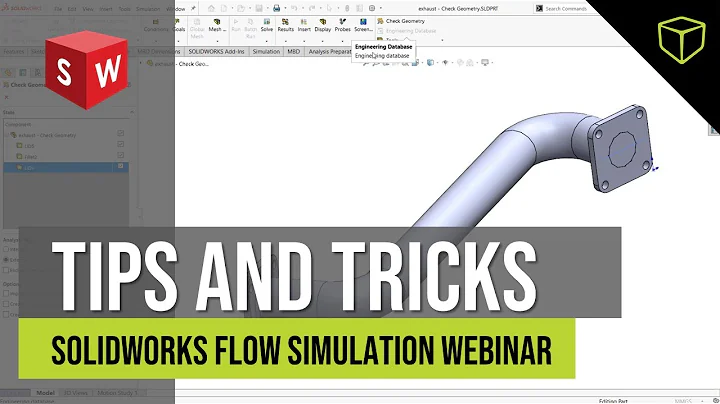Toggle checkbox on the highlighted blue component row
Viewport: 720px width, 404px height.
coord(120,166)
